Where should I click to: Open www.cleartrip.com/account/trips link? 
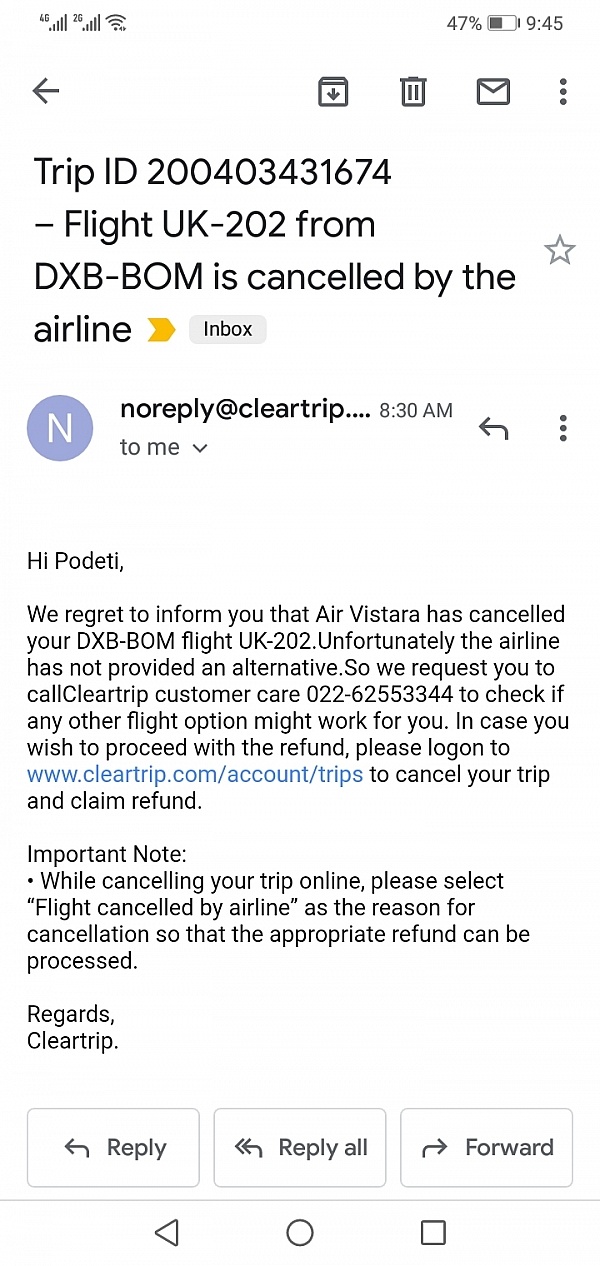(195, 774)
